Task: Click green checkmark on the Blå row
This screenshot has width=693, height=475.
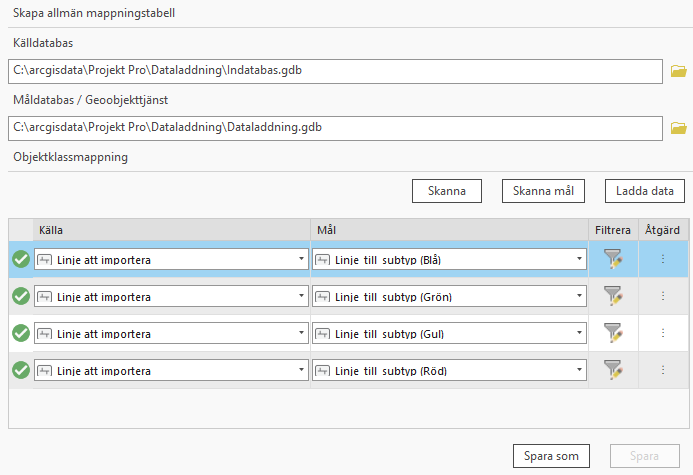Action: click(20, 260)
